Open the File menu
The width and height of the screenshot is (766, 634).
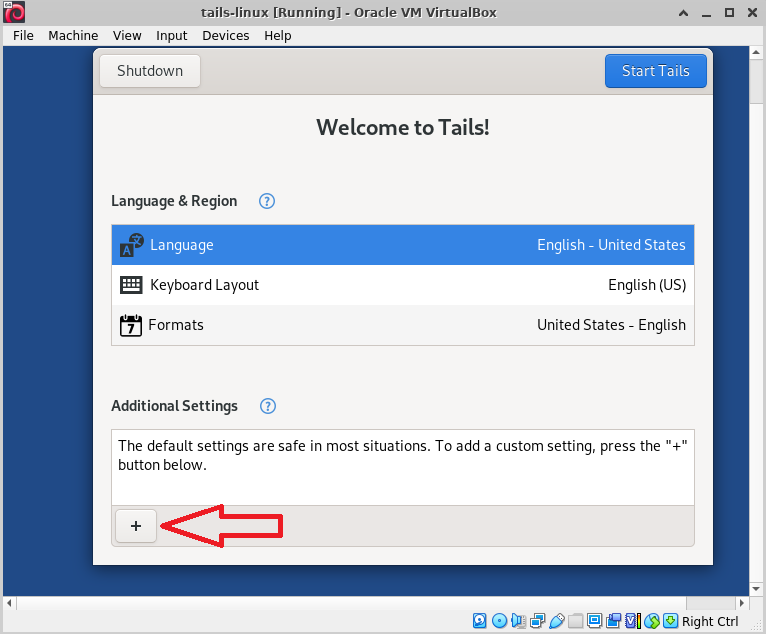point(23,36)
